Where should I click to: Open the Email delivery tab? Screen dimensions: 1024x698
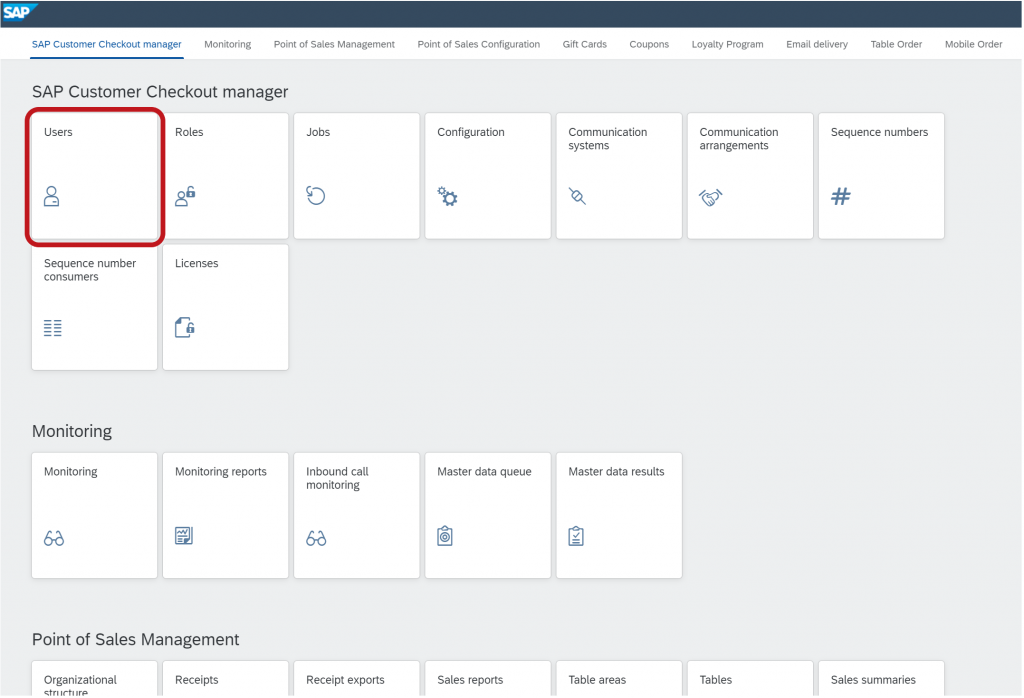817,44
